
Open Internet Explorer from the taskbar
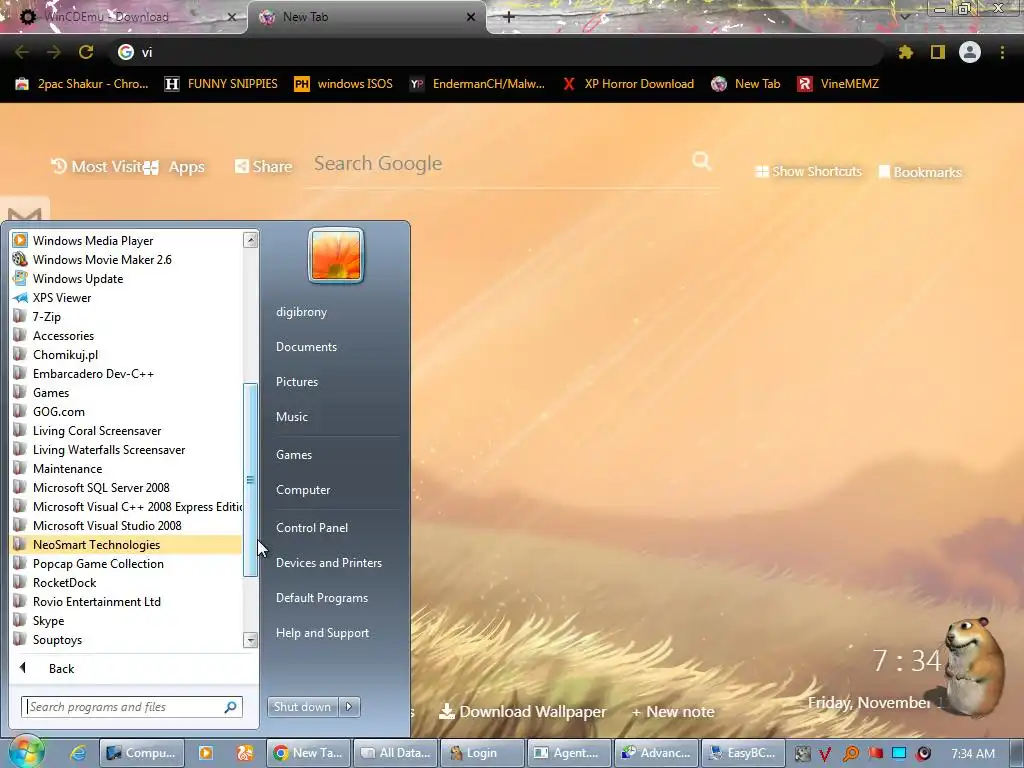tap(78, 753)
